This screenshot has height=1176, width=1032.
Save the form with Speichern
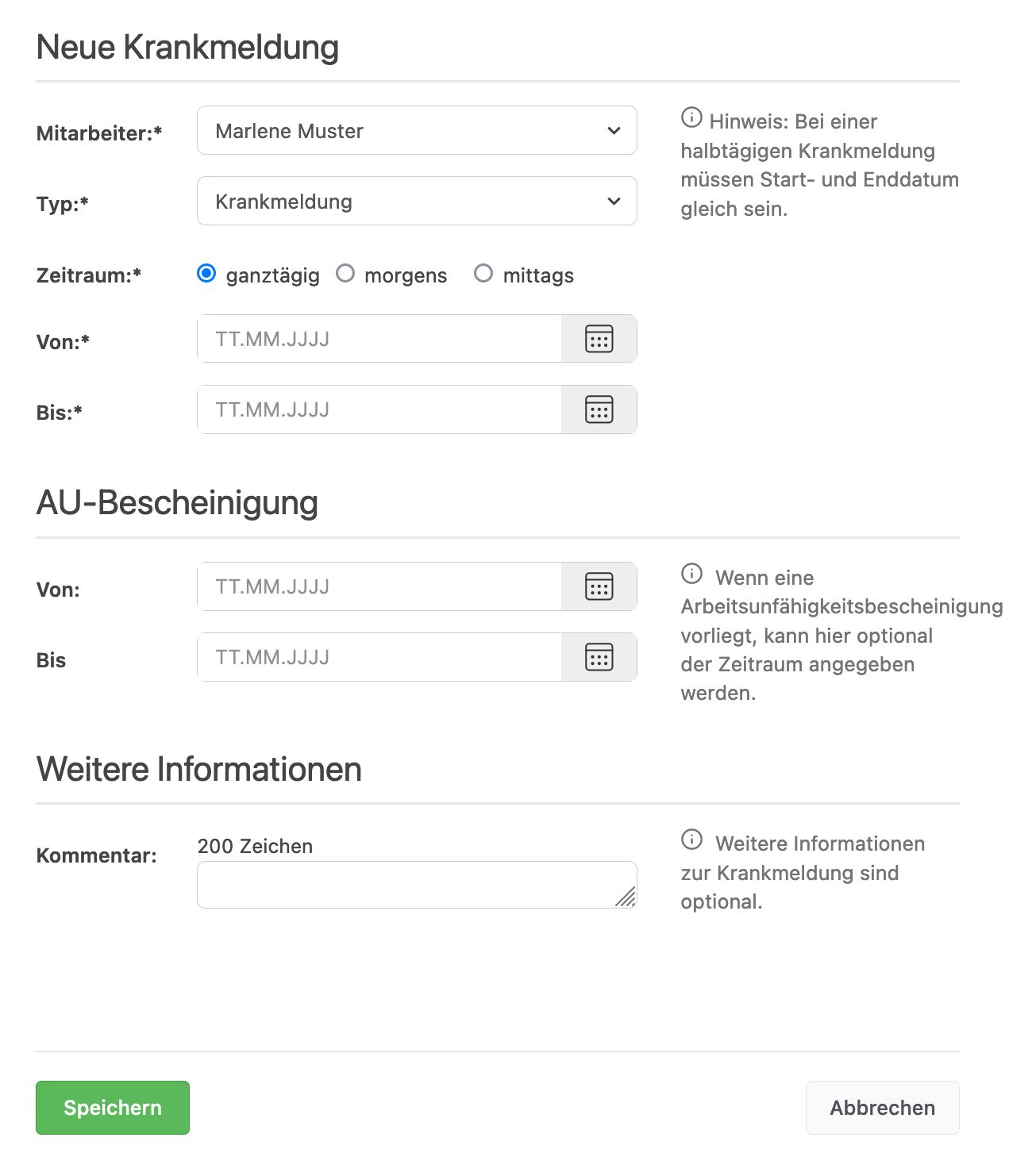pyautogui.click(x=113, y=1108)
